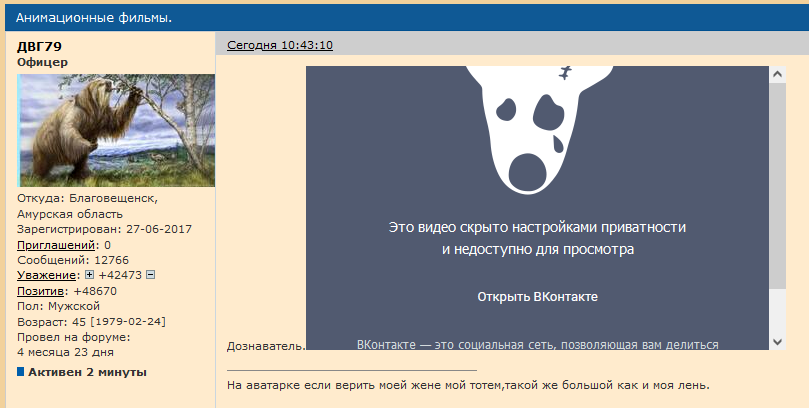Click the text 4 месяца 23 дня
Screen dimensions: 809x408
pos(66,352)
